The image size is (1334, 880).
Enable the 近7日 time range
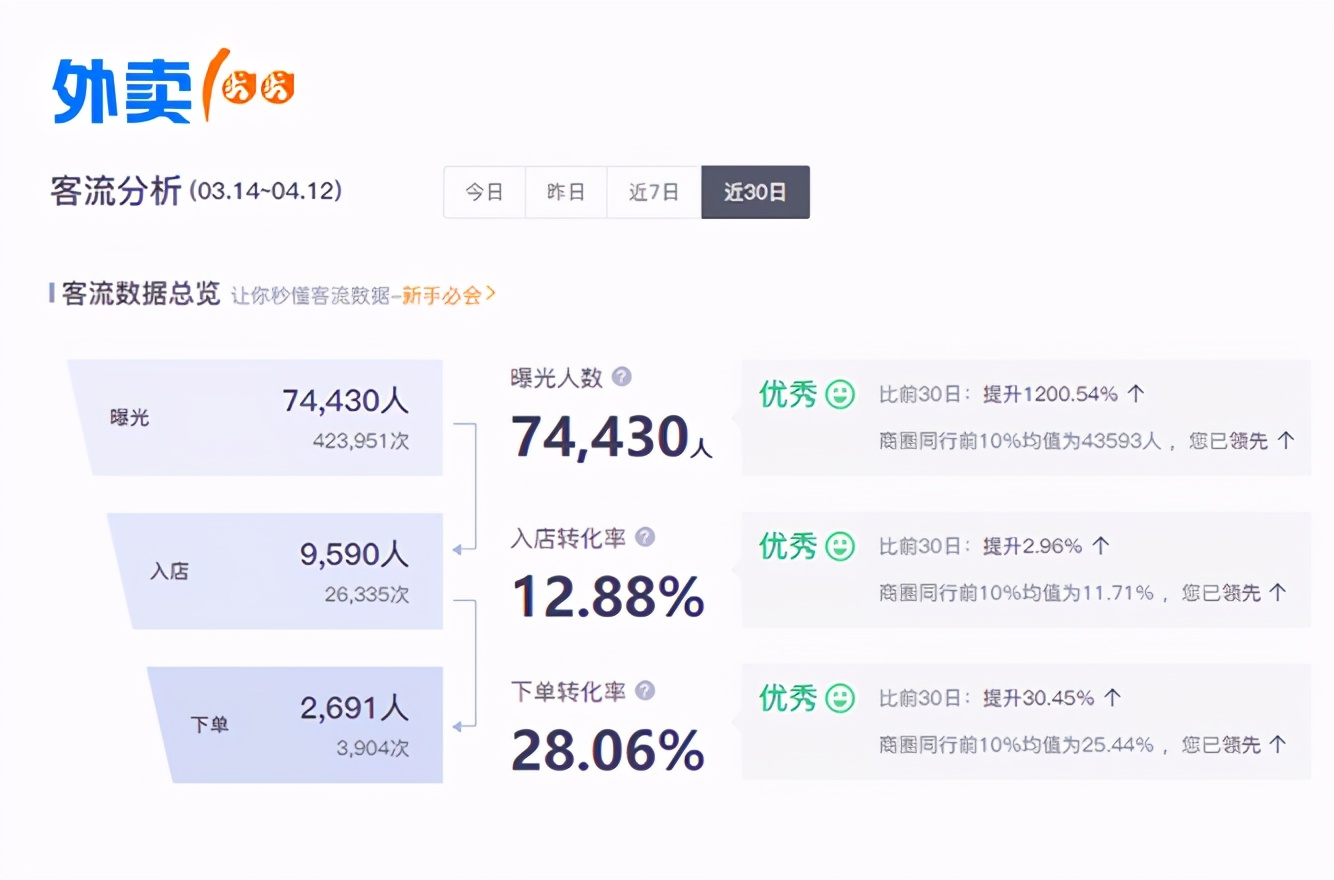click(x=652, y=192)
